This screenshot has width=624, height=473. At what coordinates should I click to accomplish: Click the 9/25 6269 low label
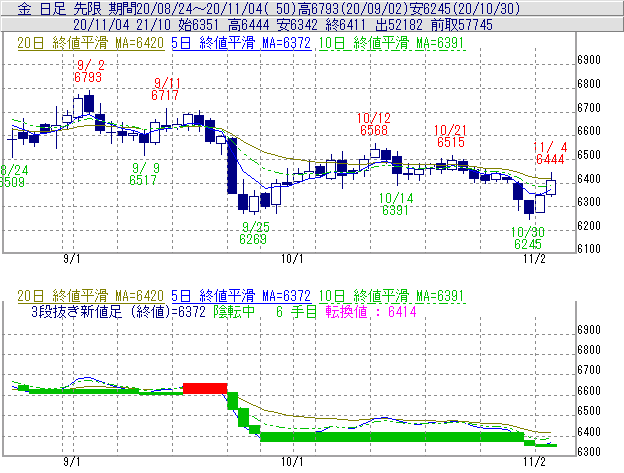[254, 233]
